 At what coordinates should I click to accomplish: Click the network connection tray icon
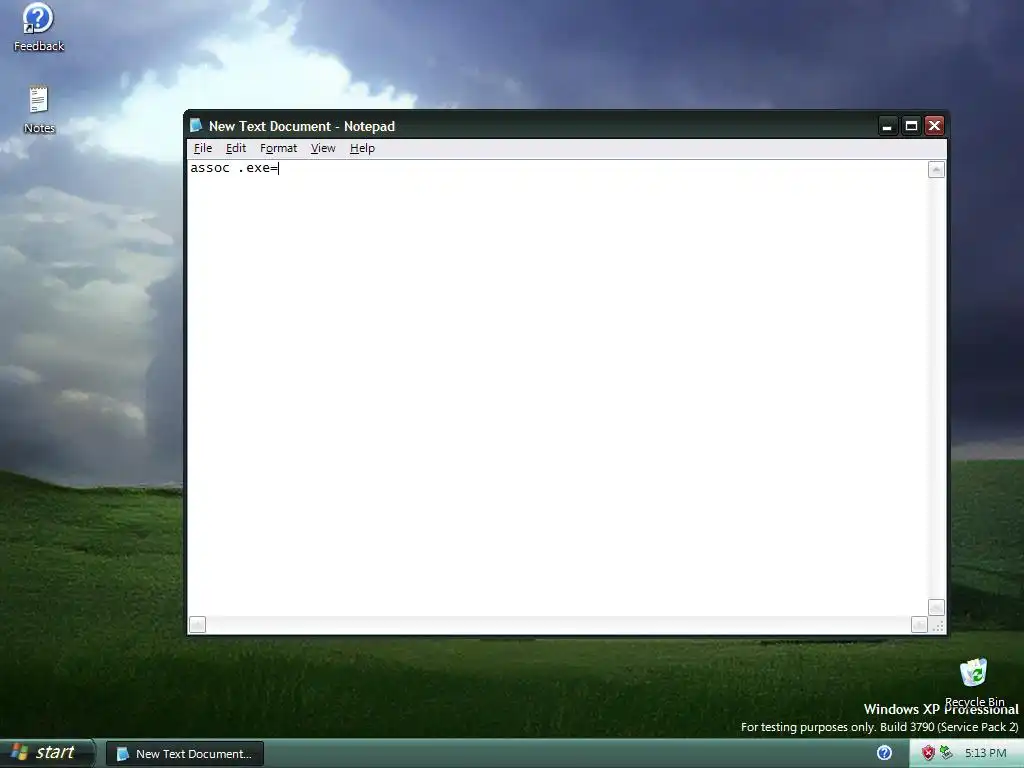click(946, 753)
